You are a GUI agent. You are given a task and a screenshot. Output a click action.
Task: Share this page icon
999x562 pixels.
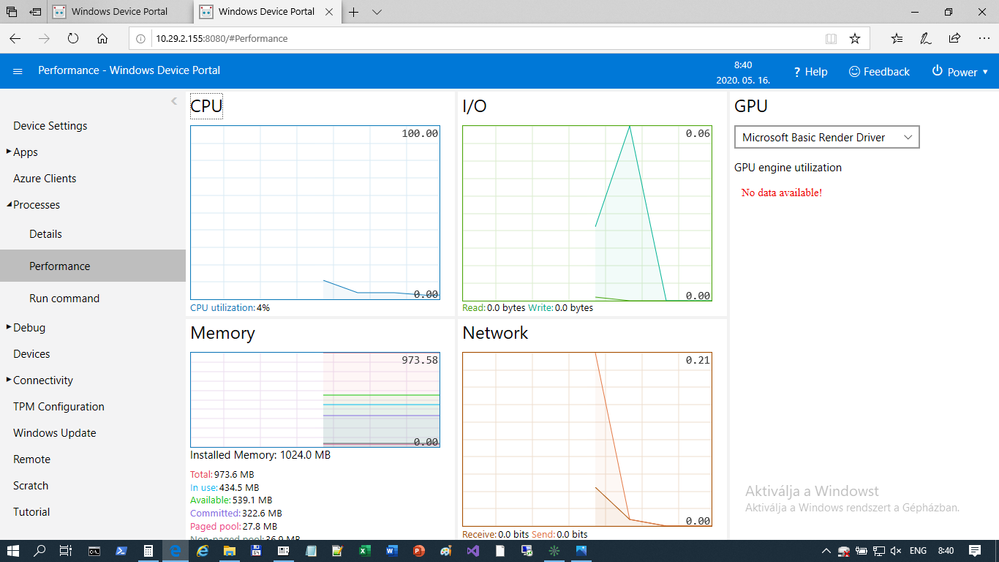[x=954, y=39]
